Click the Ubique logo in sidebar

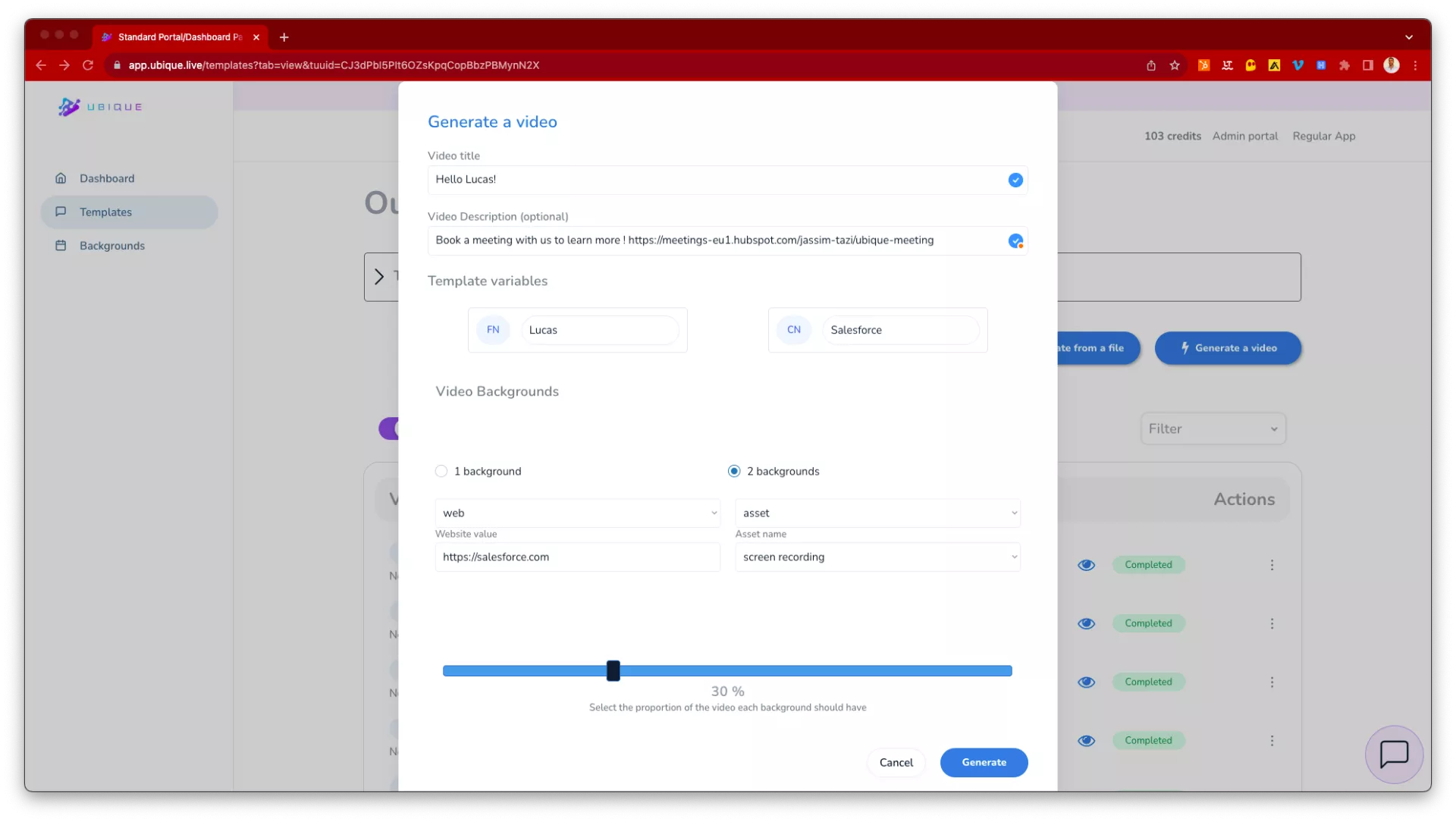tap(100, 107)
